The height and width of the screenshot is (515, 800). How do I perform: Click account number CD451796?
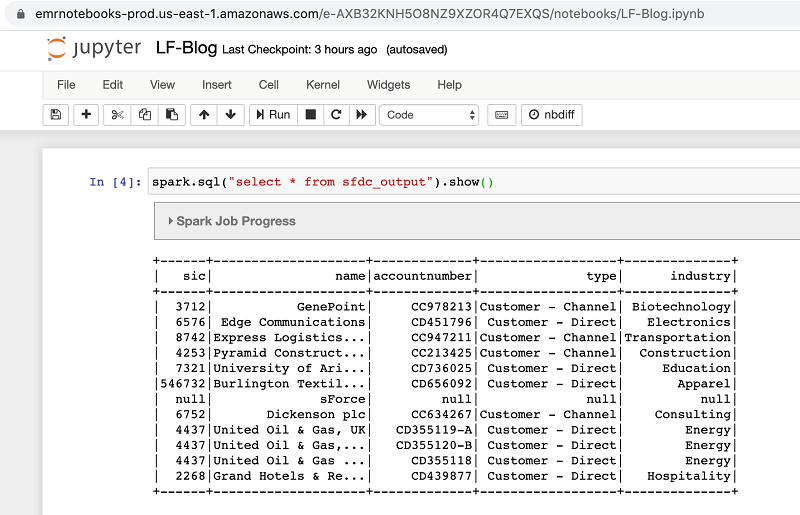tap(441, 322)
